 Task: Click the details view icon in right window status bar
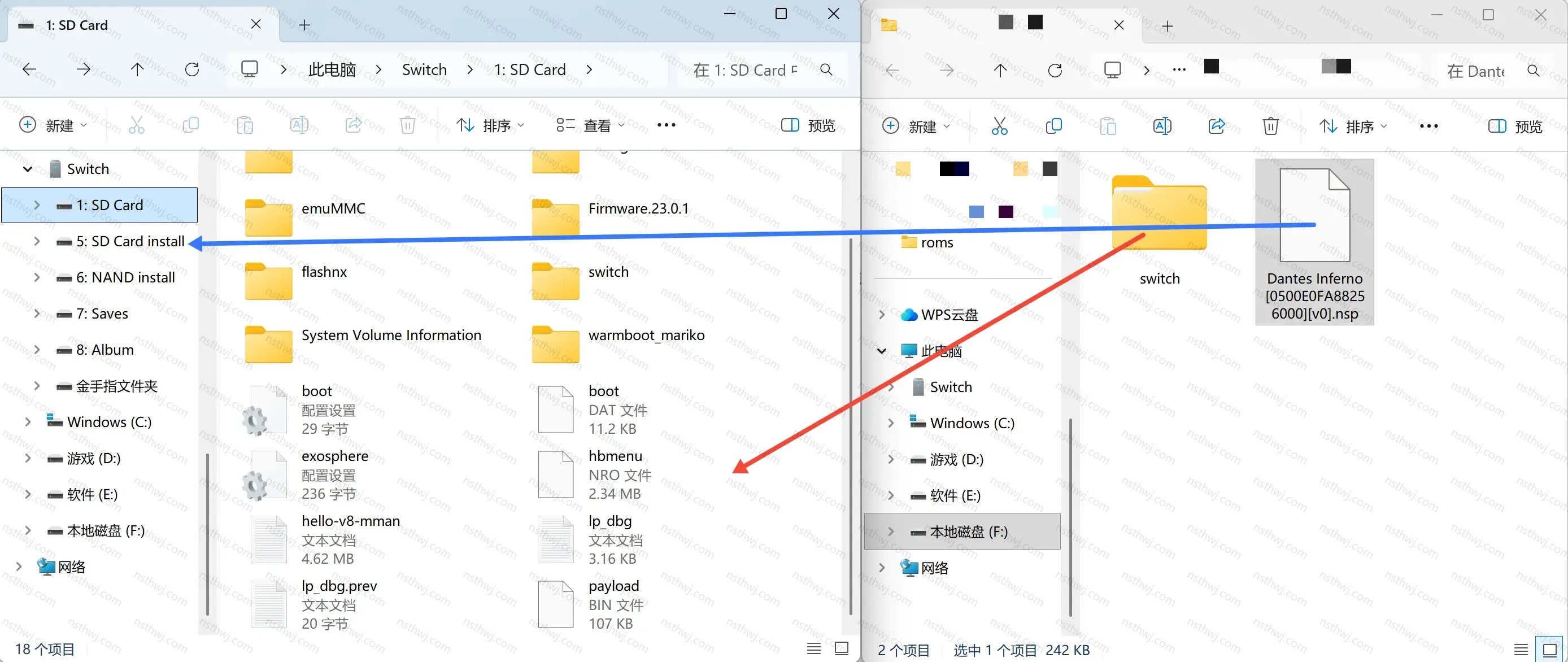click(1521, 650)
